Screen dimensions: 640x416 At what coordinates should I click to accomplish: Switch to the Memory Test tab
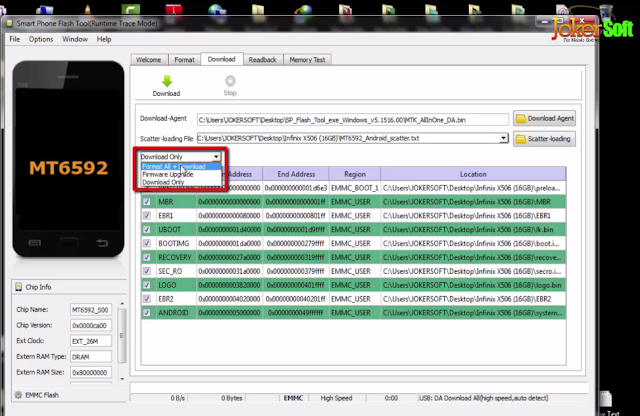(x=307, y=60)
